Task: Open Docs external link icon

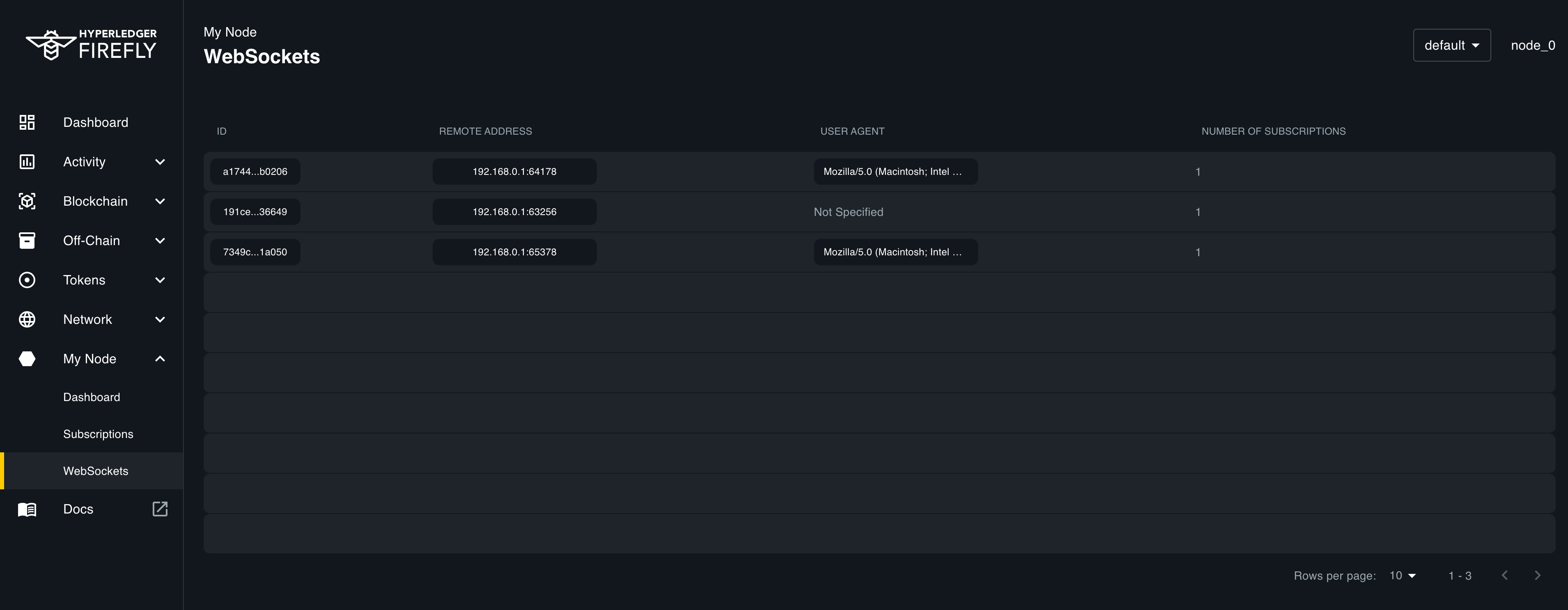Action: click(x=160, y=509)
